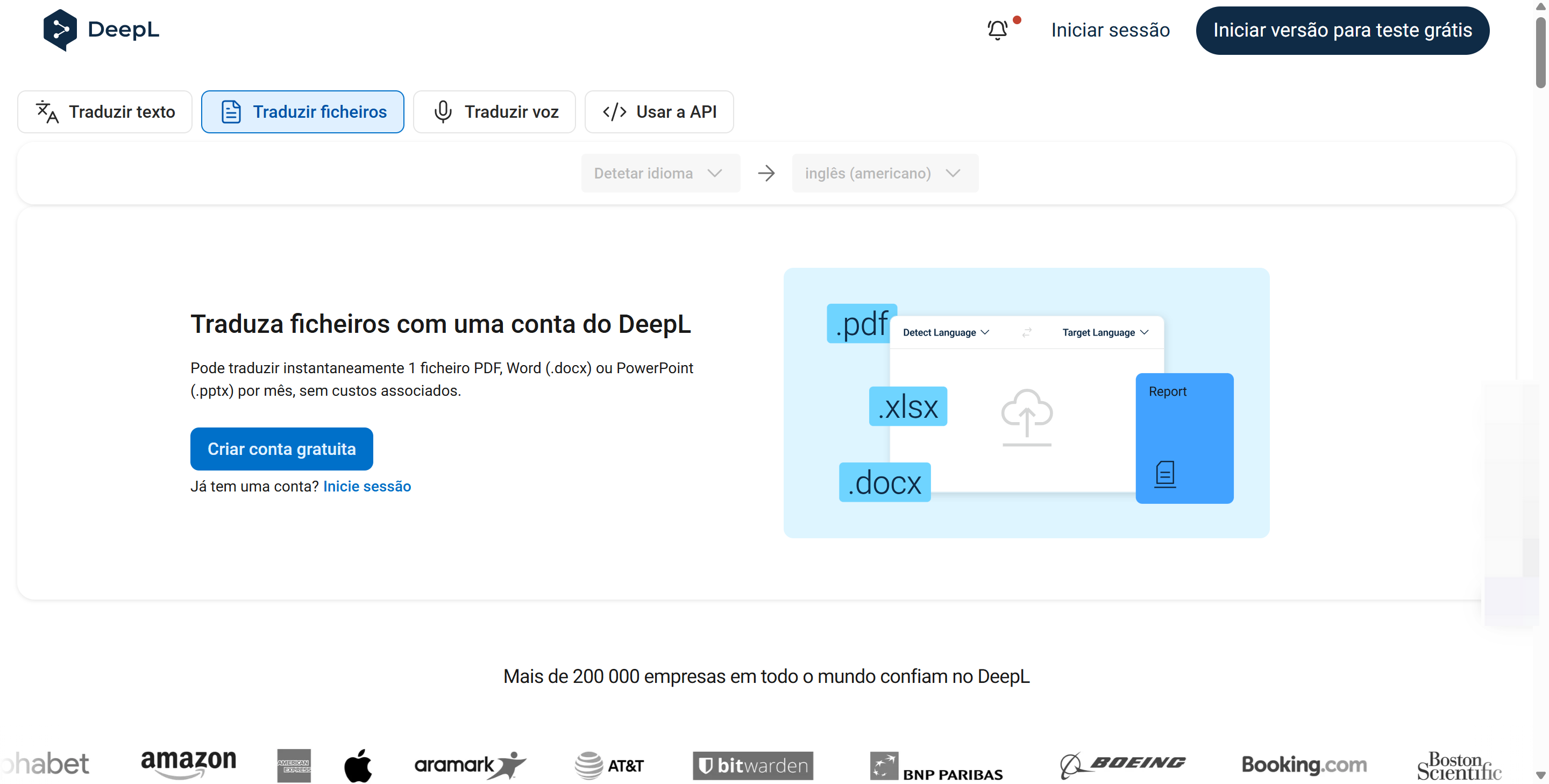
Task: Click the Booking.com logo
Action: tap(1304, 765)
